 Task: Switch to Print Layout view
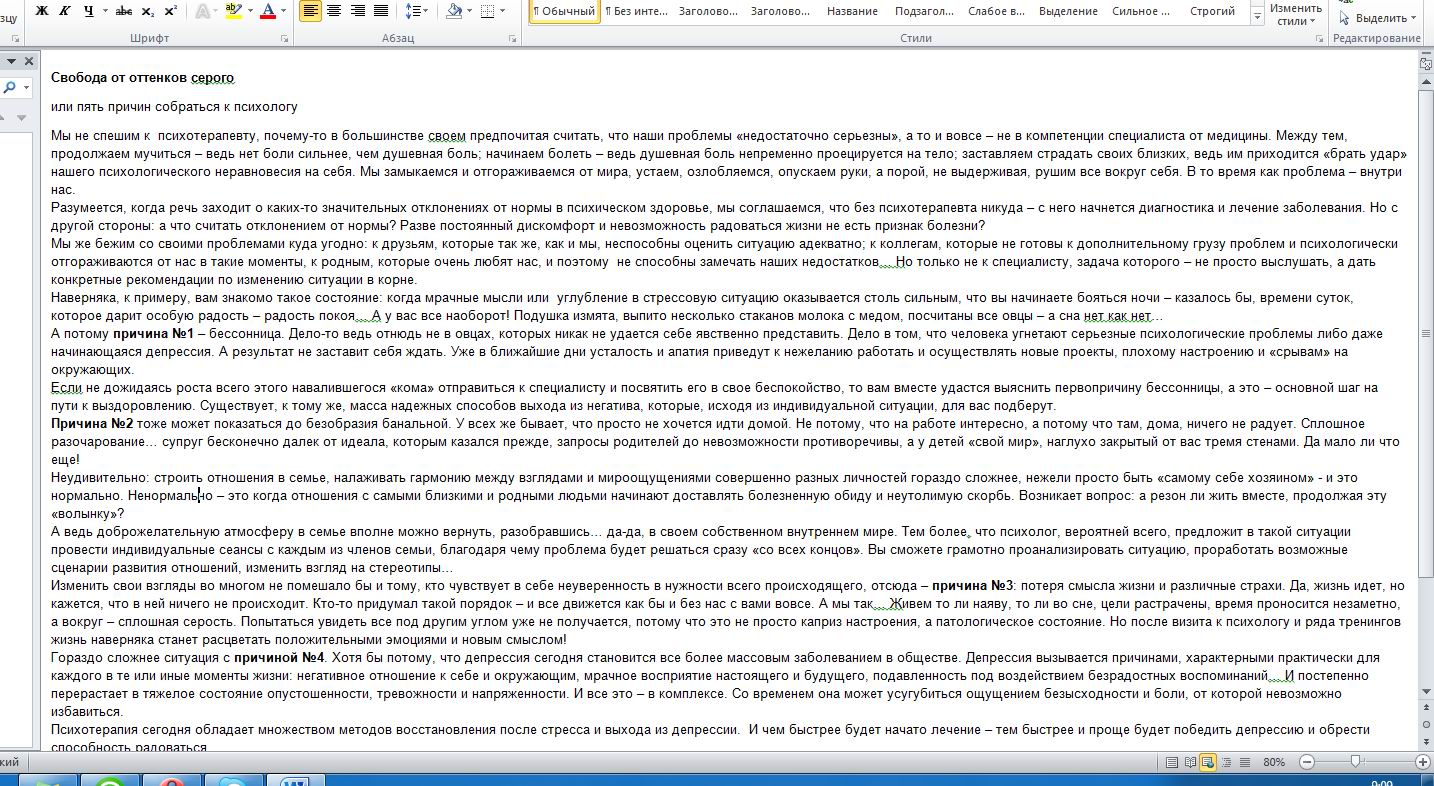[1173, 762]
